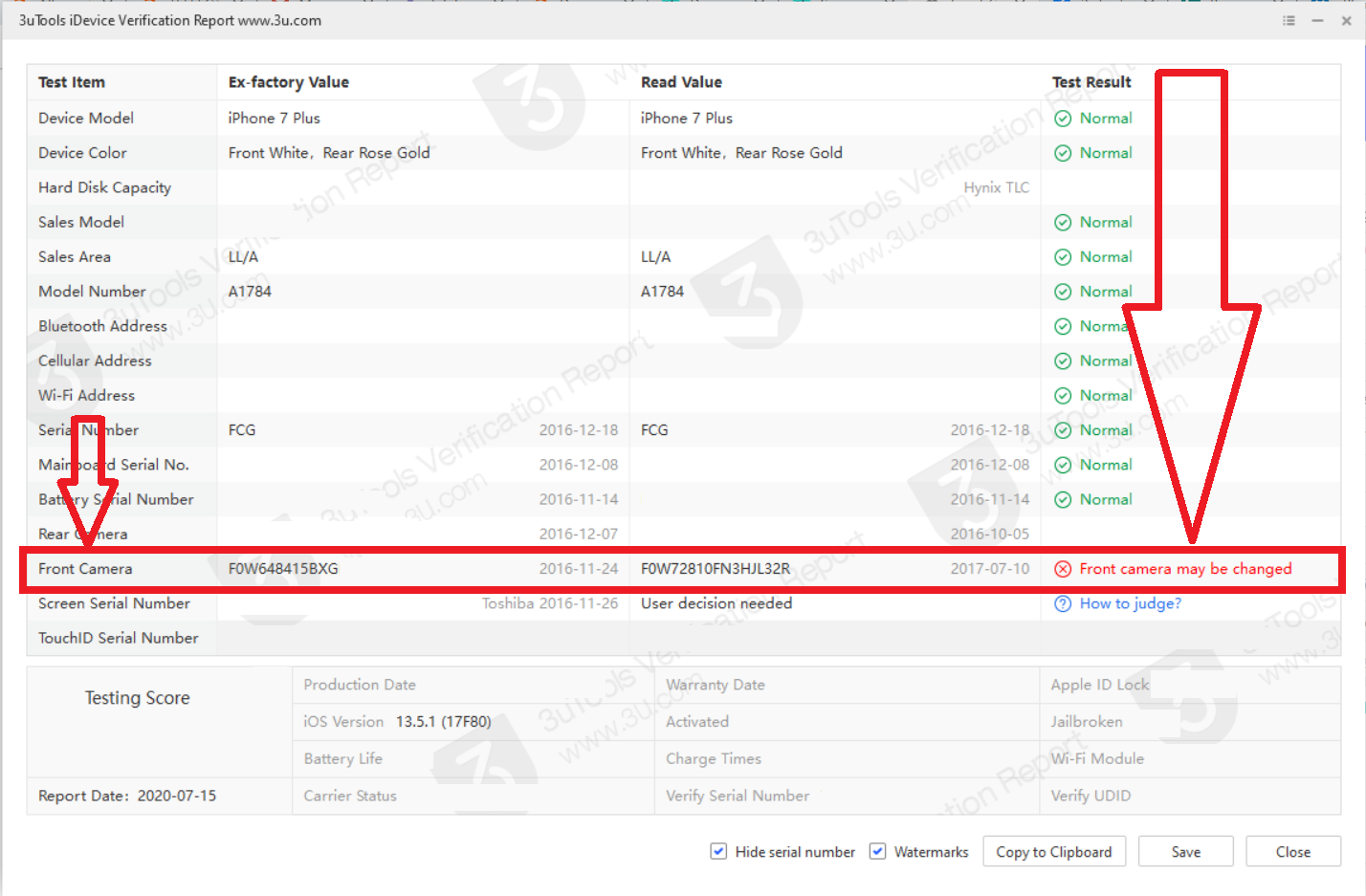The height and width of the screenshot is (896, 1366).
Task: Select the Screen Serial Number row label
Action: pyautogui.click(x=114, y=603)
